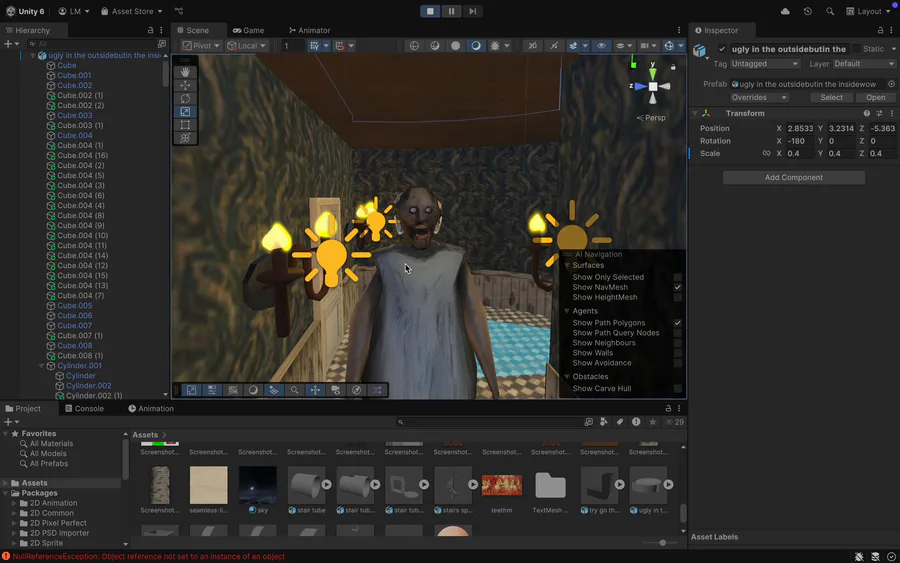Select the Rotate tool in scene toolbar
The image size is (900, 563).
point(185,99)
